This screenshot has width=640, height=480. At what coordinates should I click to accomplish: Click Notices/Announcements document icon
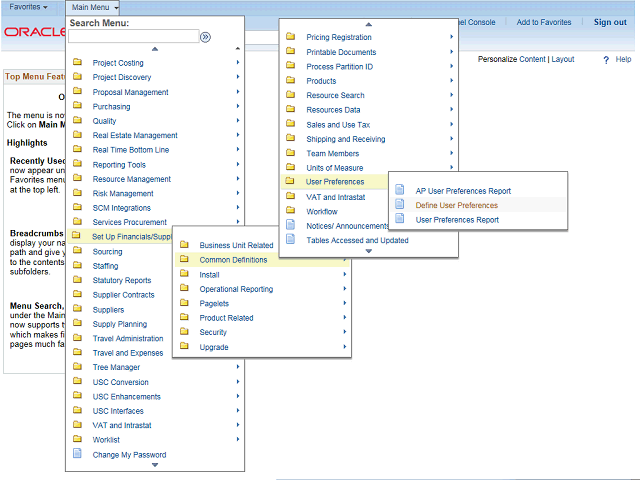[x=291, y=224]
